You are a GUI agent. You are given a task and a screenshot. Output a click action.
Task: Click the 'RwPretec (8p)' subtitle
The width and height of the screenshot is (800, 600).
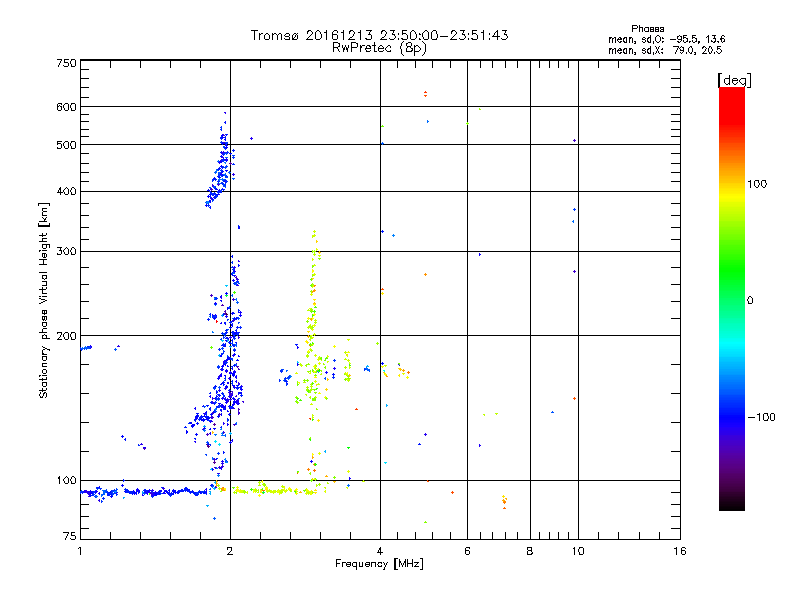coord(379,48)
